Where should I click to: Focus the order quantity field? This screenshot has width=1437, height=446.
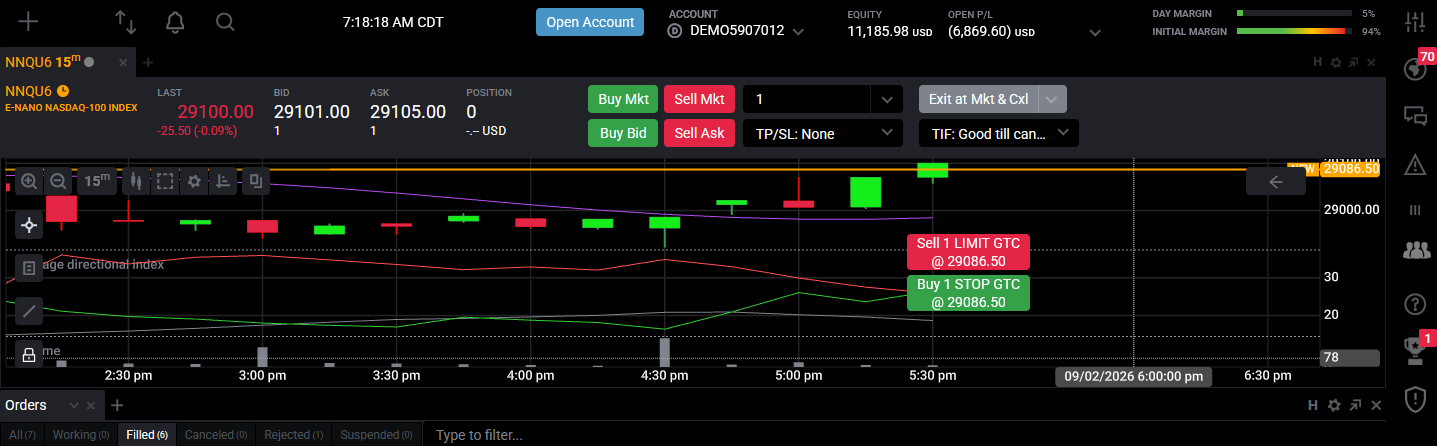point(807,99)
